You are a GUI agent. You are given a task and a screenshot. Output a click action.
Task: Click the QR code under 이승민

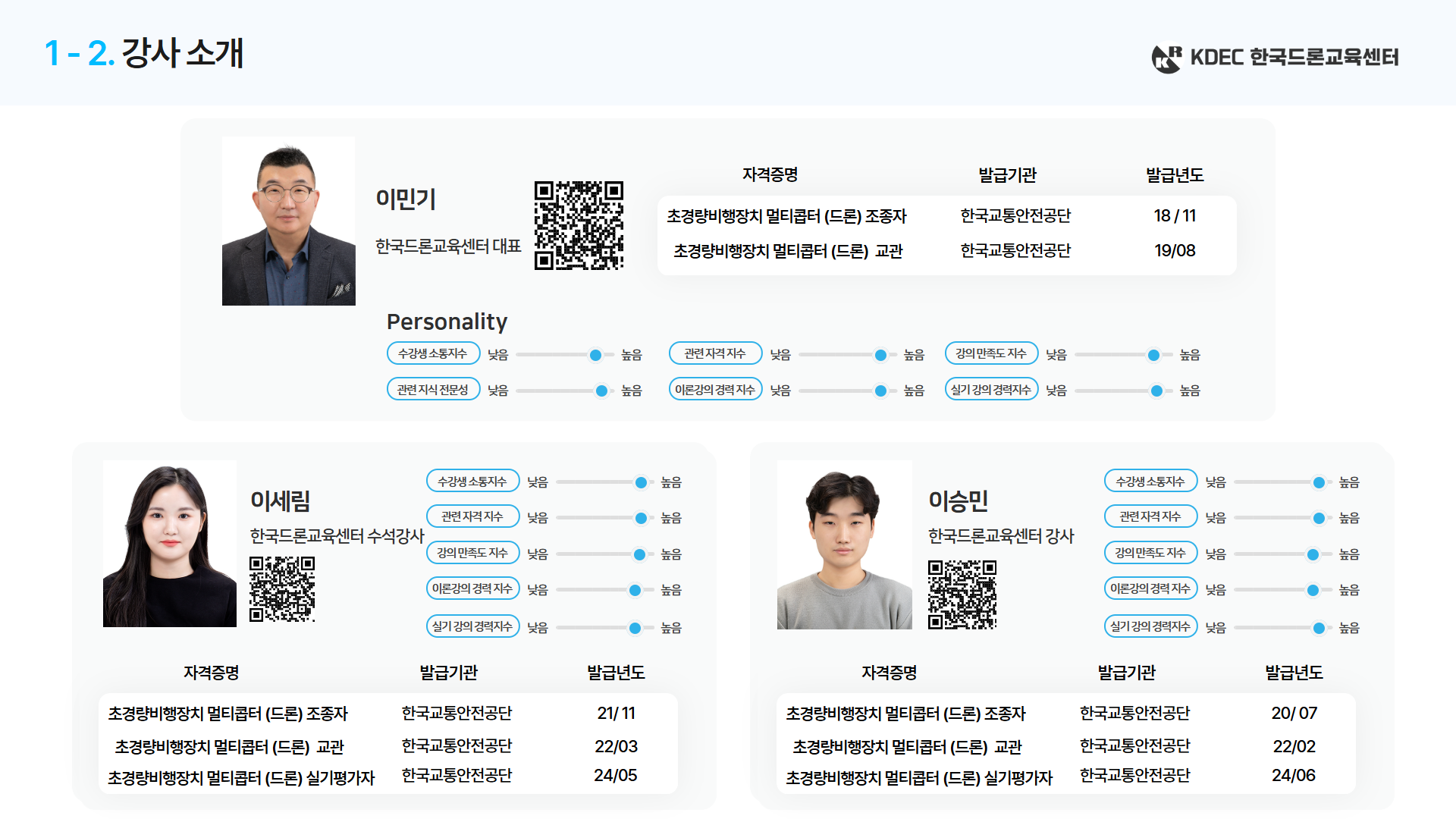pos(962,595)
